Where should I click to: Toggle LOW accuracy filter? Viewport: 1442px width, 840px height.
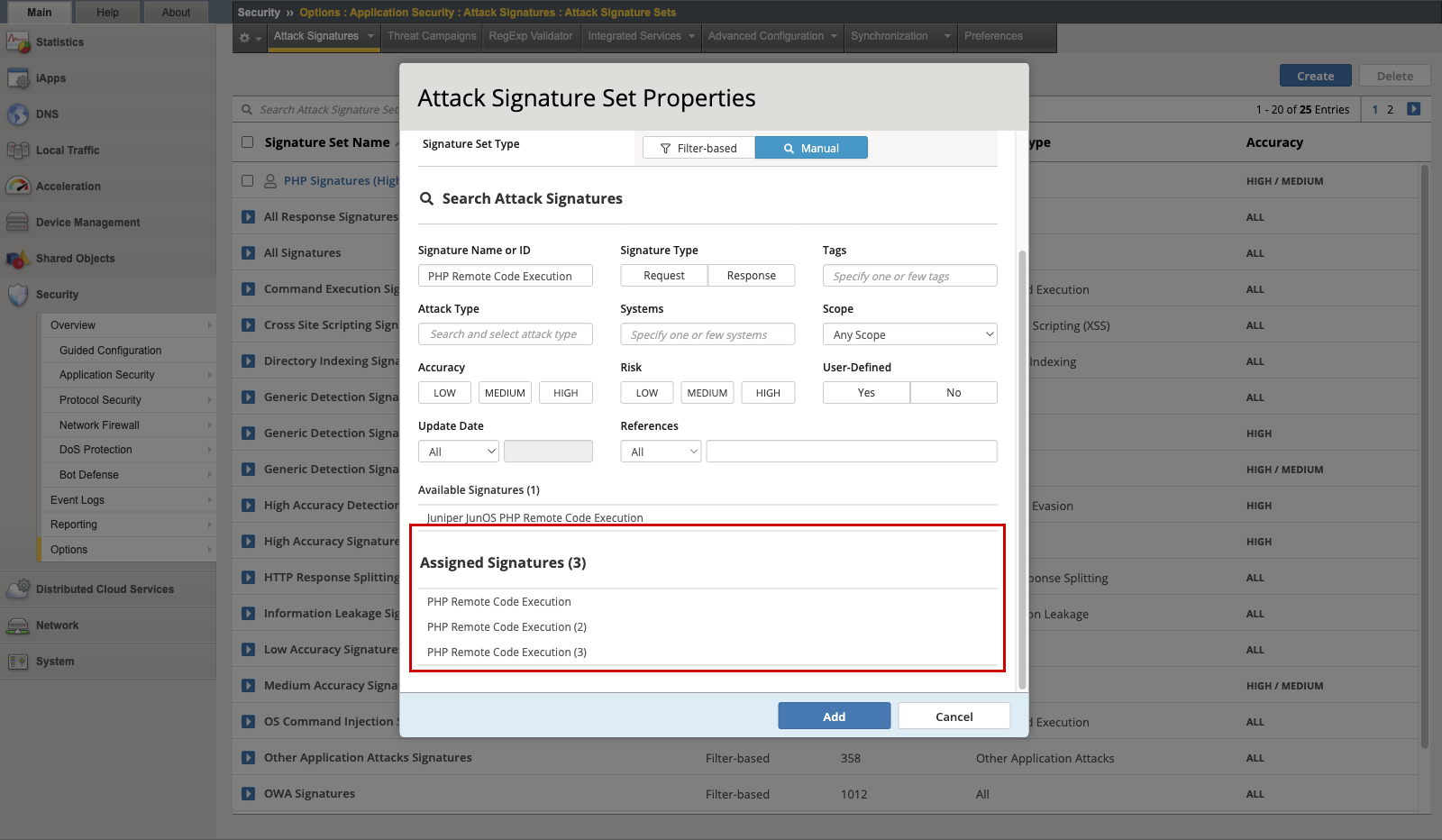444,393
